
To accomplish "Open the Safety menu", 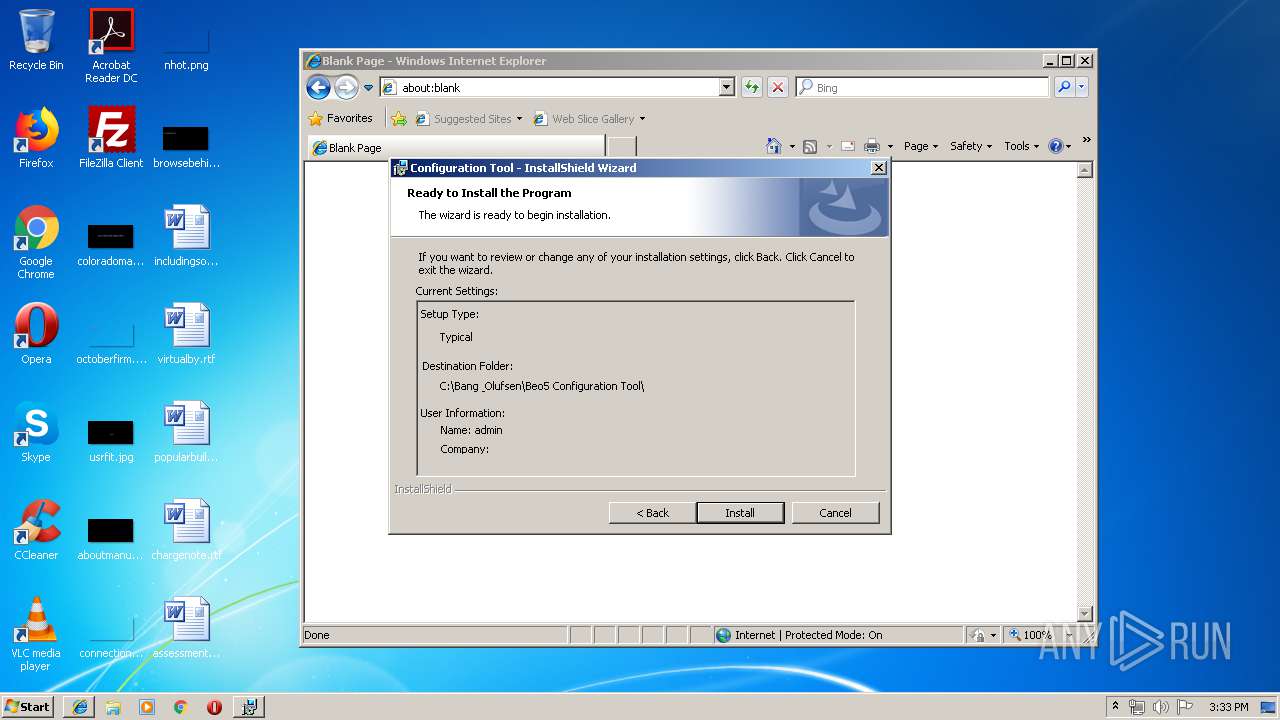I will pyautogui.click(x=971, y=146).
